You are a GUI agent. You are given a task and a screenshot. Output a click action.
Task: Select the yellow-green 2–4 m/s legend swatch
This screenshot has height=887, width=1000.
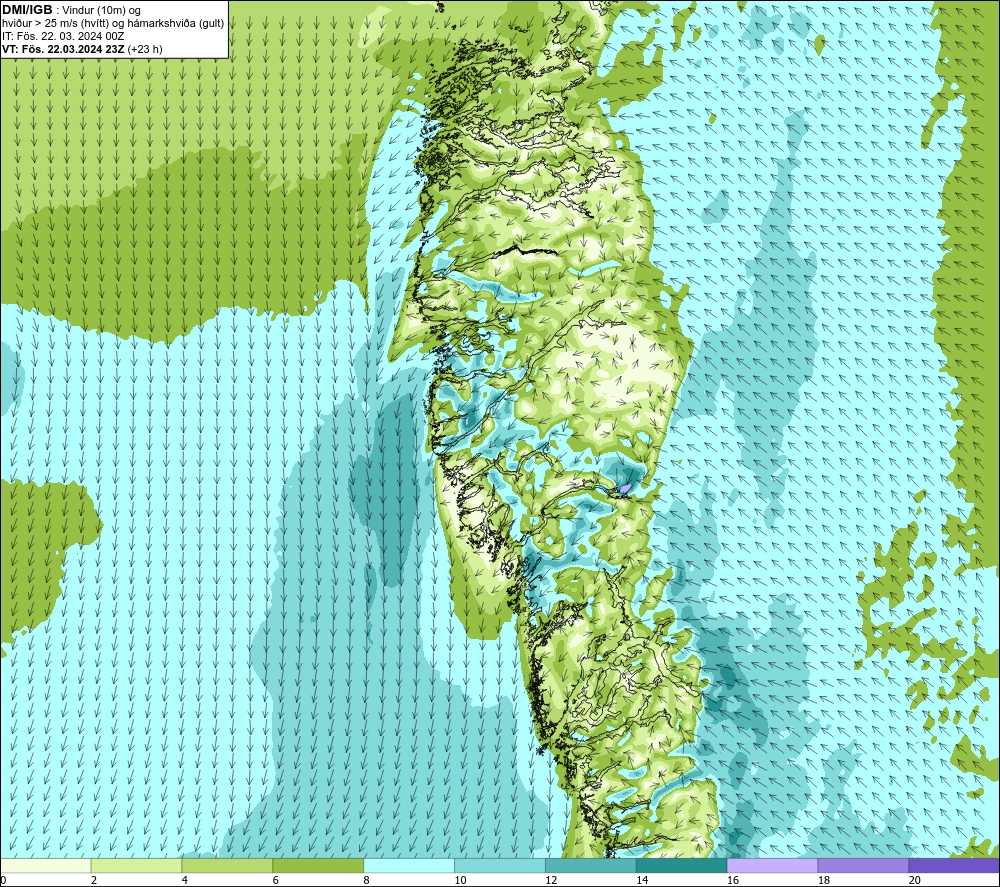(x=136, y=865)
